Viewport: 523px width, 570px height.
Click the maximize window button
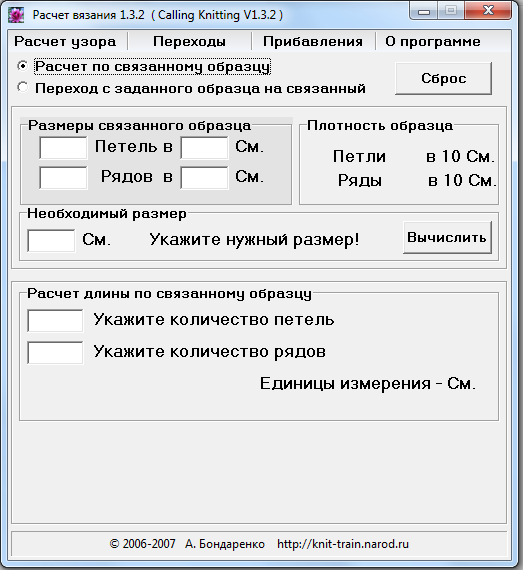tap(451, 12)
